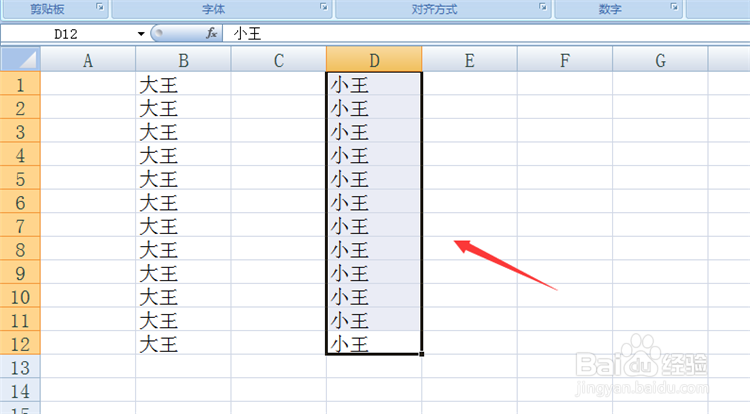
Task: Expand the Name Box dropdown arrow
Action: [x=141, y=34]
